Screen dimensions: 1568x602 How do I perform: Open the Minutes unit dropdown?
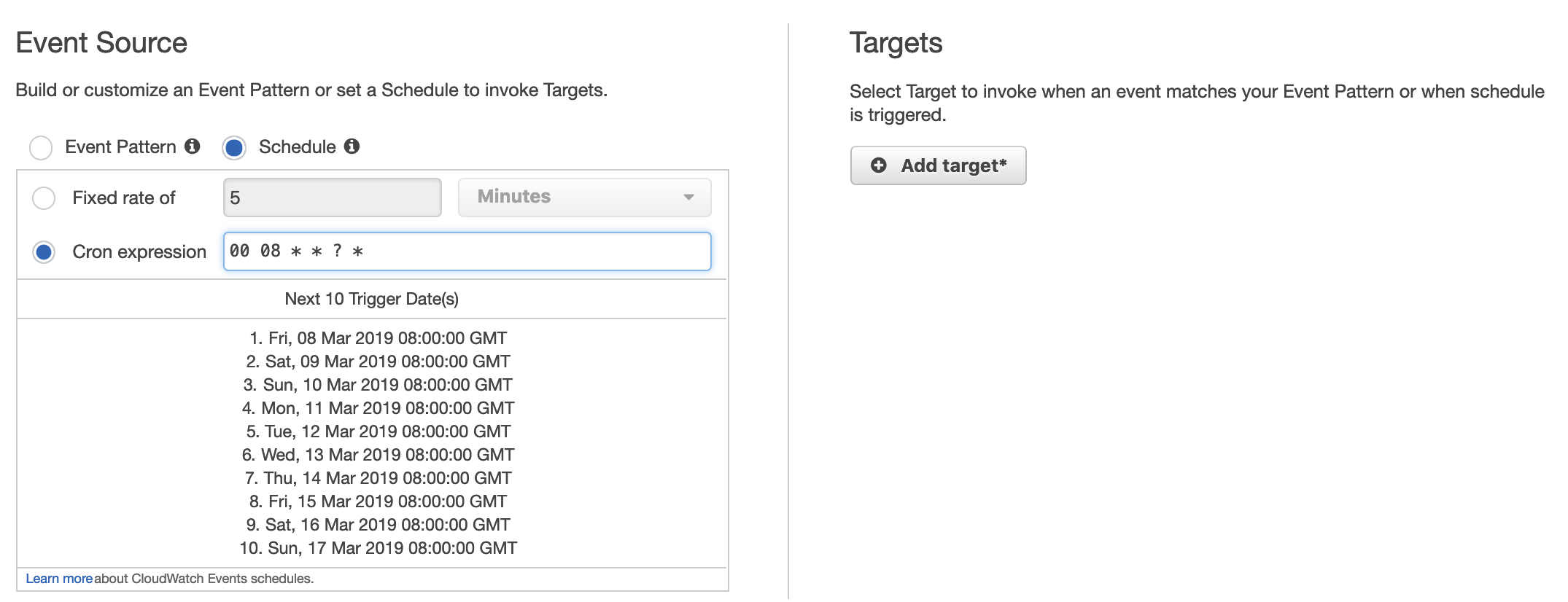[x=584, y=198]
